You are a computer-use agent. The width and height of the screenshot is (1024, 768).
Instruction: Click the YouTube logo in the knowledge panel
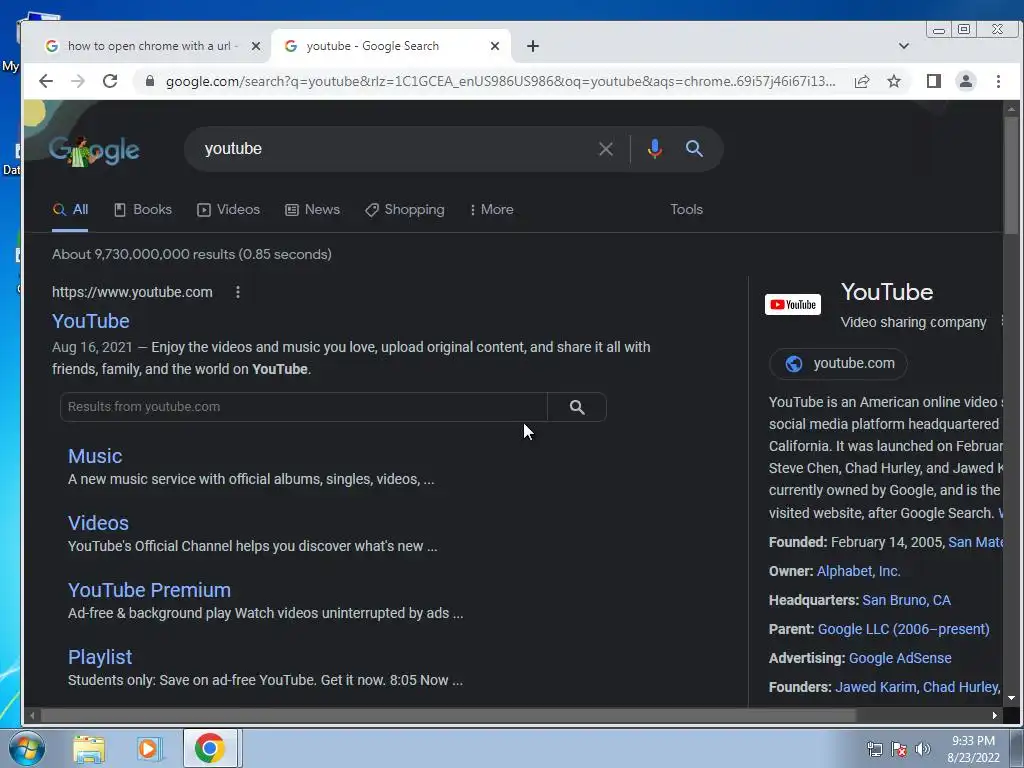tap(793, 304)
